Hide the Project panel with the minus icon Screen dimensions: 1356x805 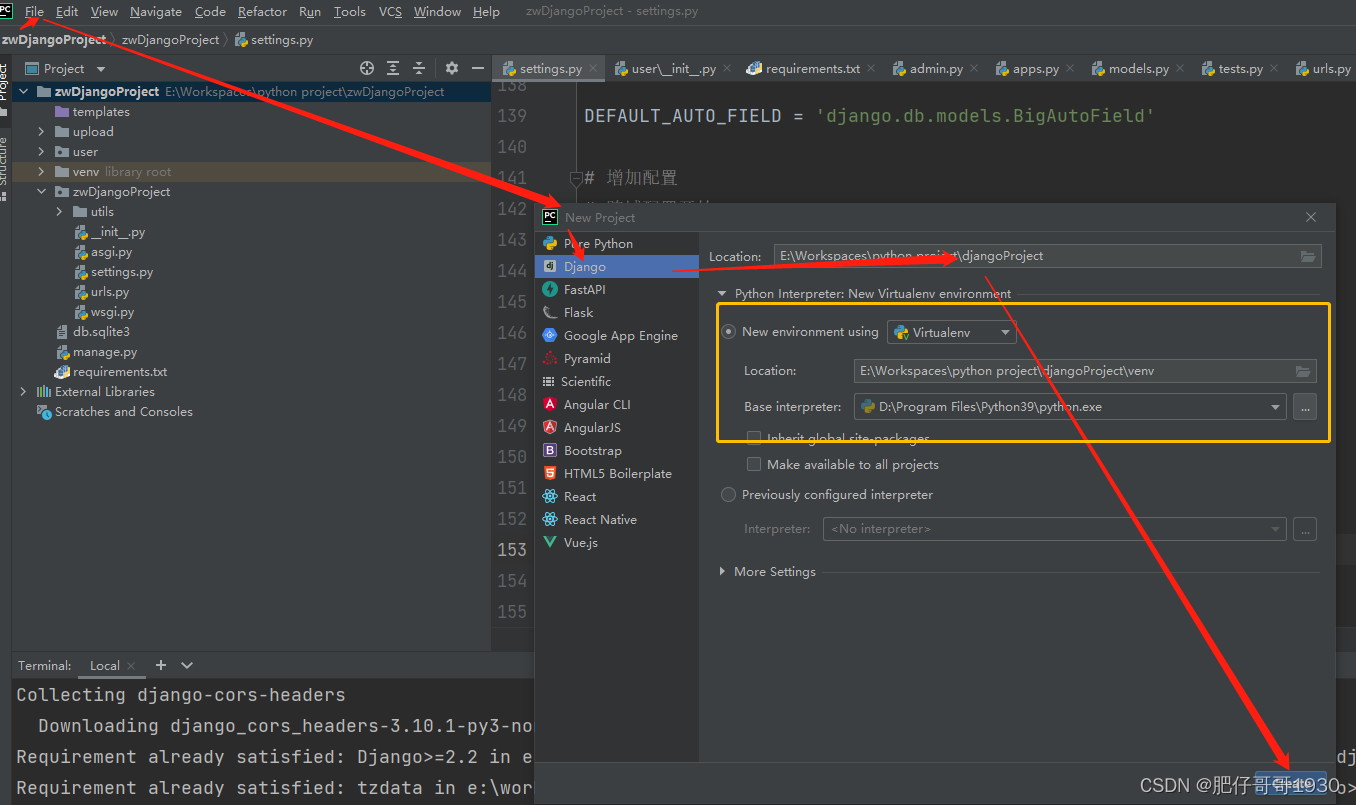click(477, 68)
